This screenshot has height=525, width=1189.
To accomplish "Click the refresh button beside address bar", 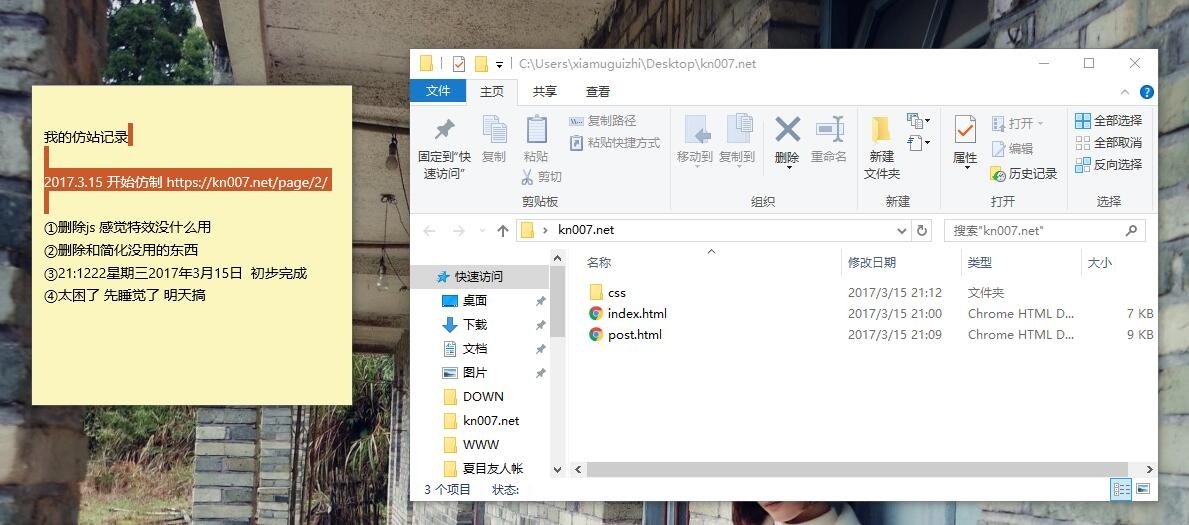I will pos(921,230).
